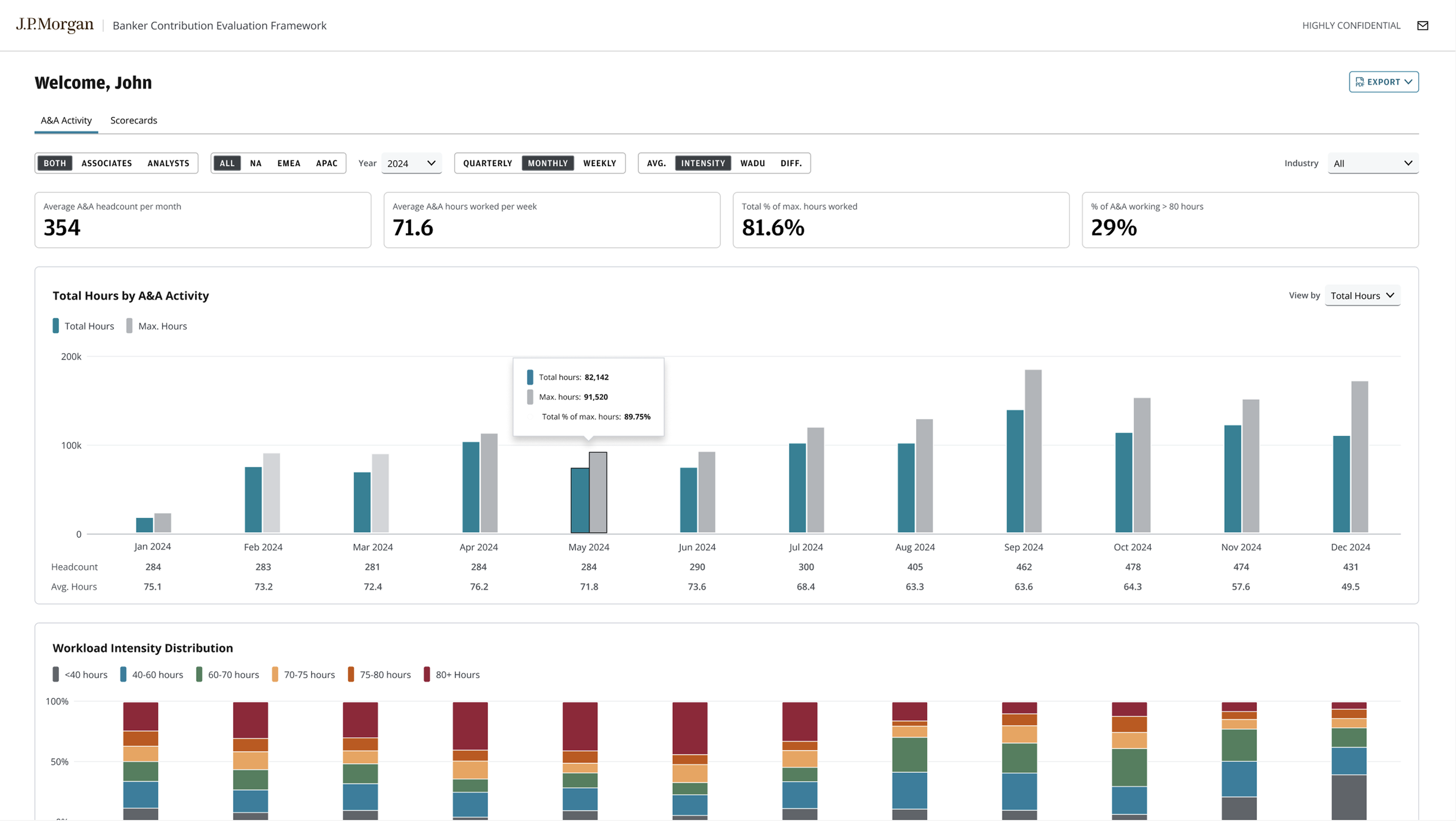Open the Industry dropdown
This screenshot has height=821, width=1456.
1373,163
